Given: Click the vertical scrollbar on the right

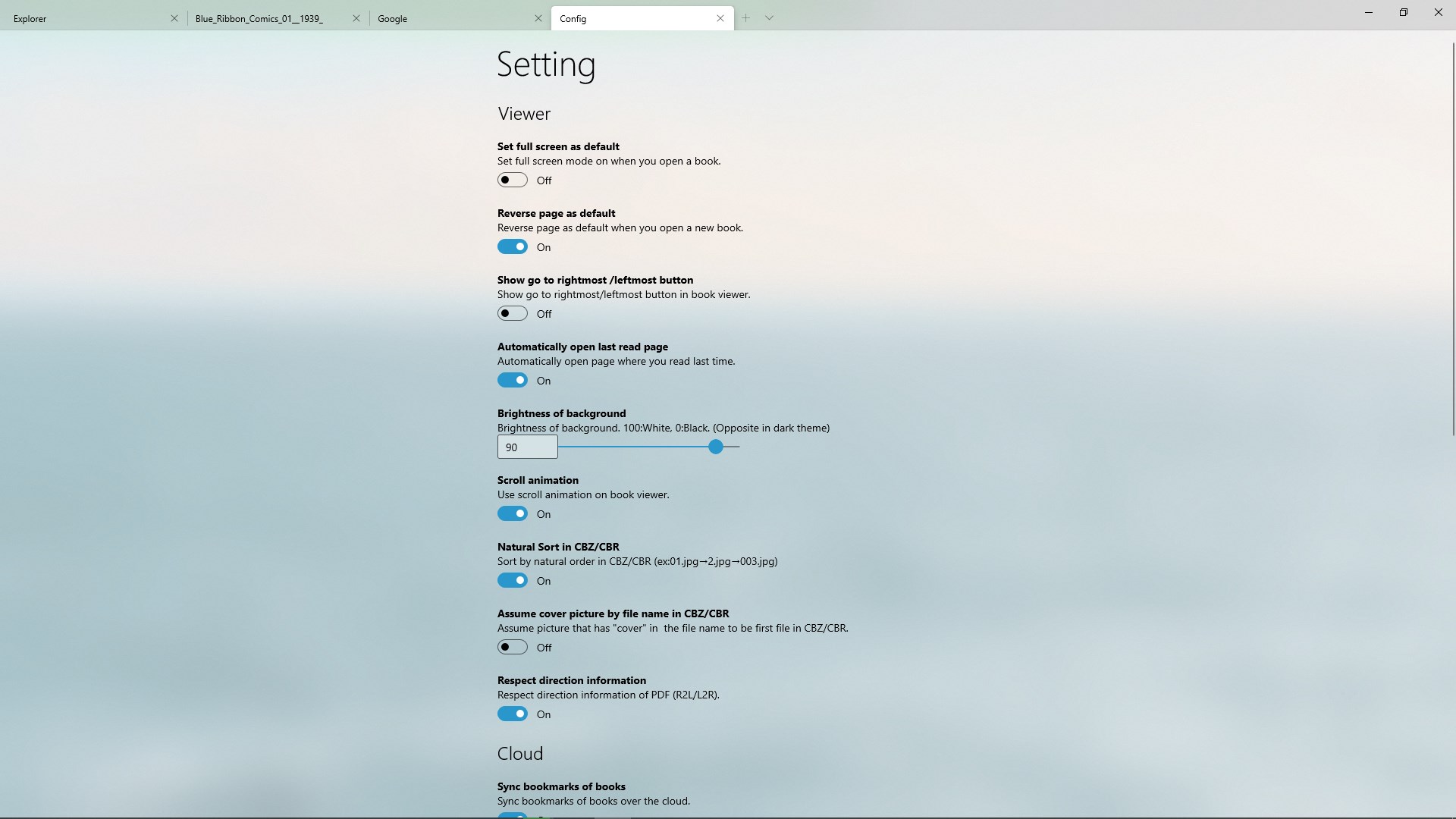Looking at the screenshot, I should (x=1453, y=239).
